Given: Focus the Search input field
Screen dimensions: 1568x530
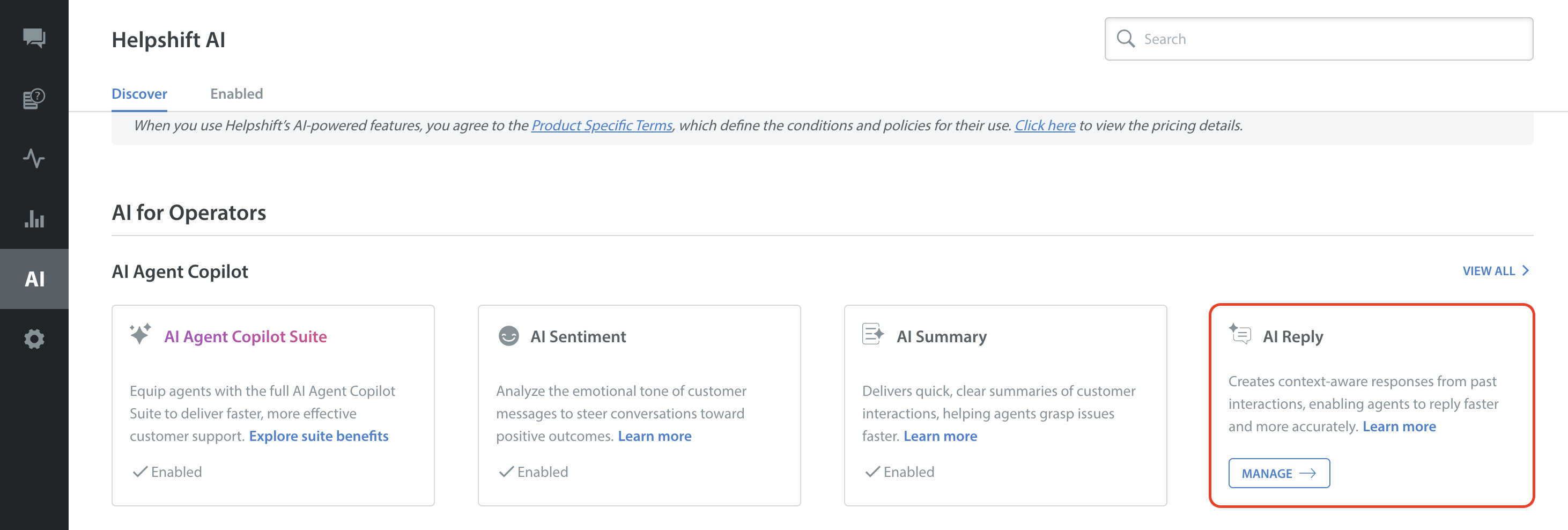Looking at the screenshot, I should (x=1327, y=39).
